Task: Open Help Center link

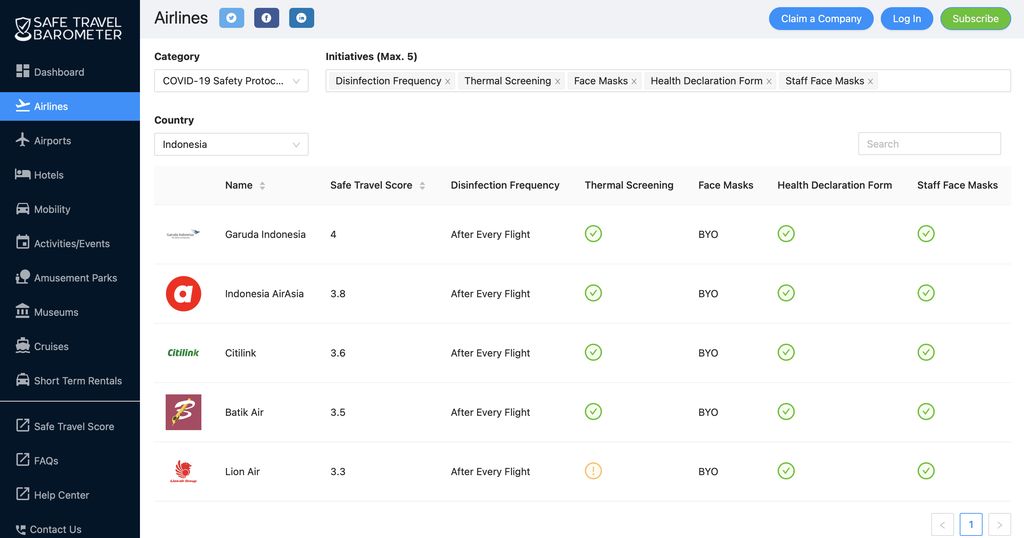Action: click(70, 495)
